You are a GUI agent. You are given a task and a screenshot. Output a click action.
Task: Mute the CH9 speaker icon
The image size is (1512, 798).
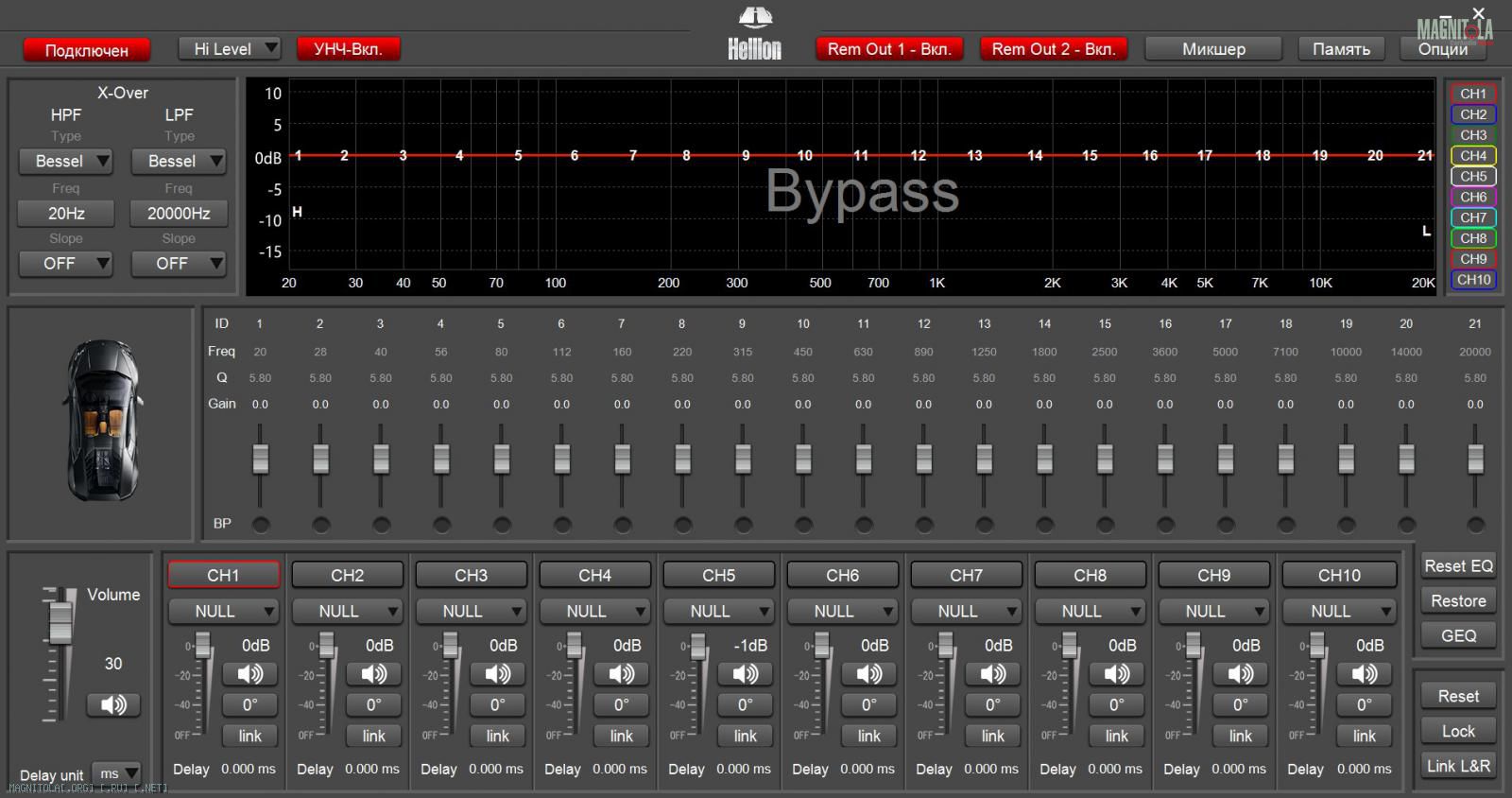tap(1240, 674)
